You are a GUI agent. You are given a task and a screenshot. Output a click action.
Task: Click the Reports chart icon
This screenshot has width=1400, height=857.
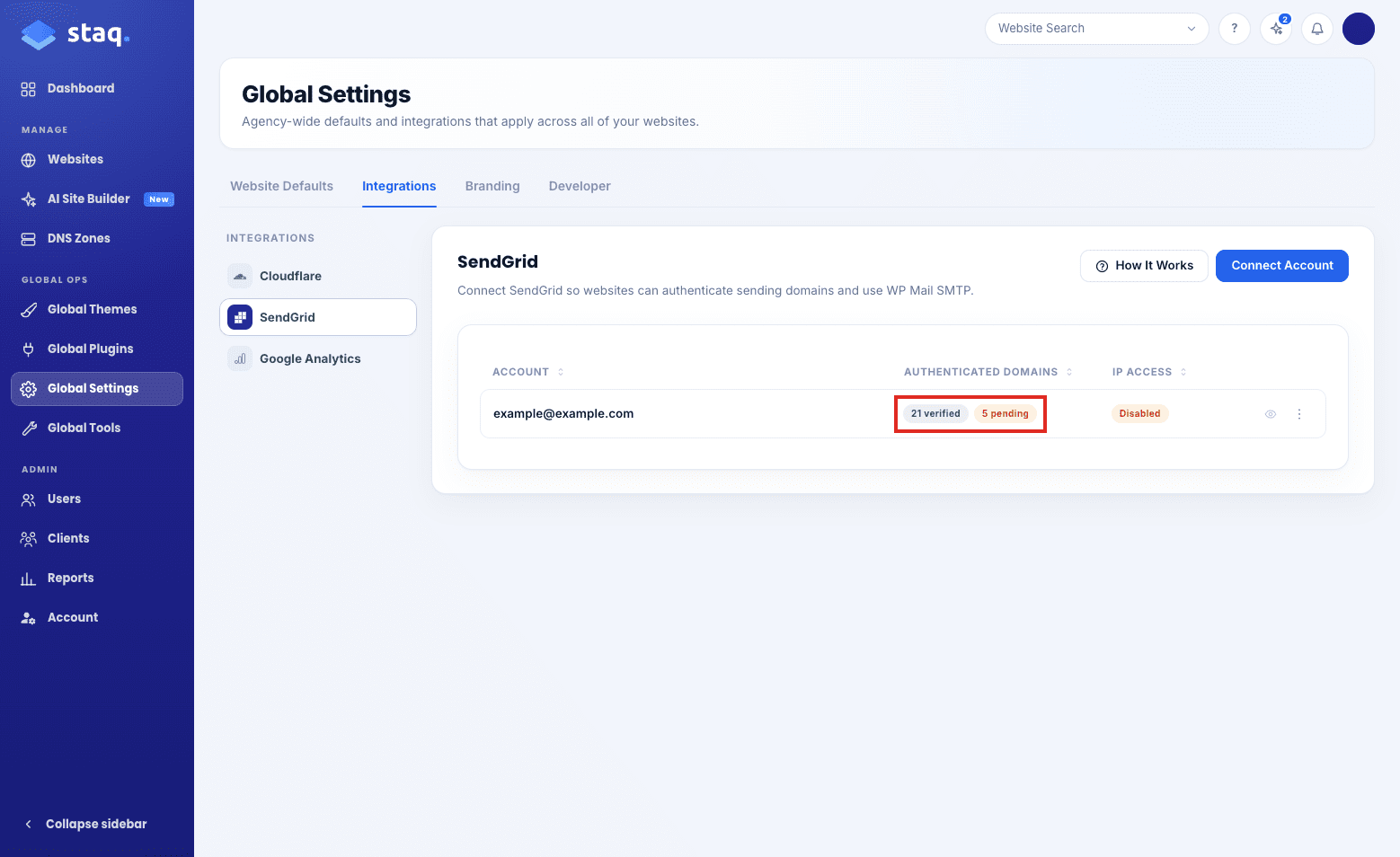pyautogui.click(x=29, y=579)
